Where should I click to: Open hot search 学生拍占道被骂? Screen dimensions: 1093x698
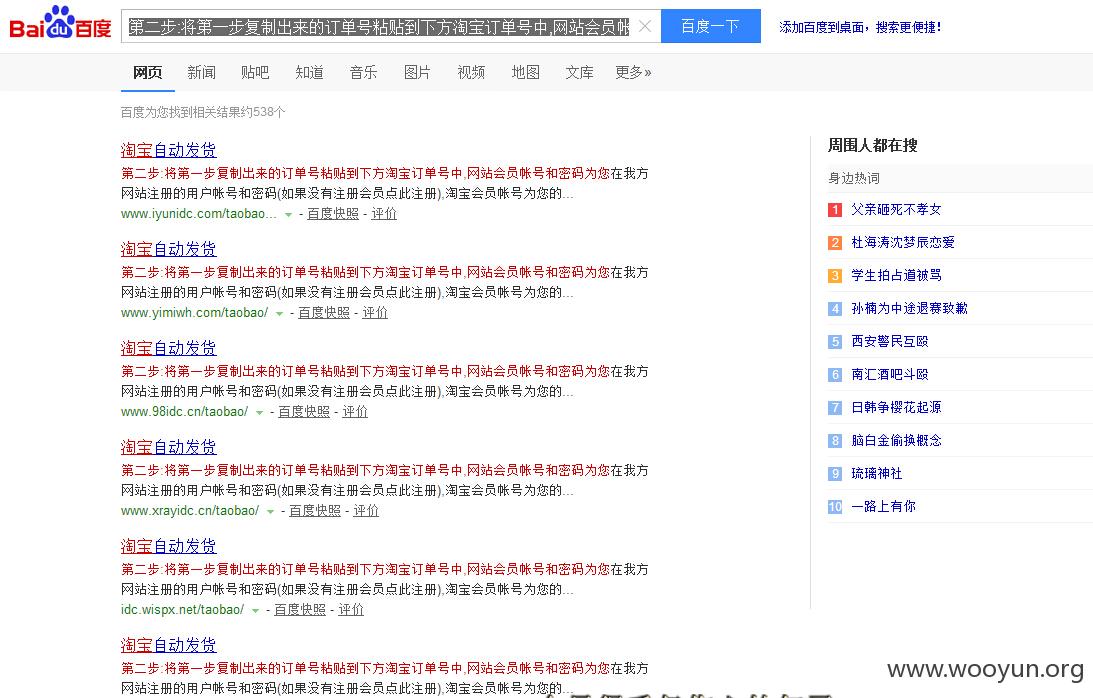point(896,275)
